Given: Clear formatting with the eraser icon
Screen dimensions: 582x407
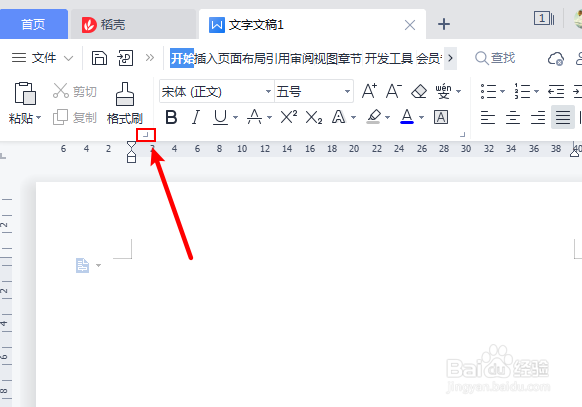Looking at the screenshot, I should (x=419, y=91).
